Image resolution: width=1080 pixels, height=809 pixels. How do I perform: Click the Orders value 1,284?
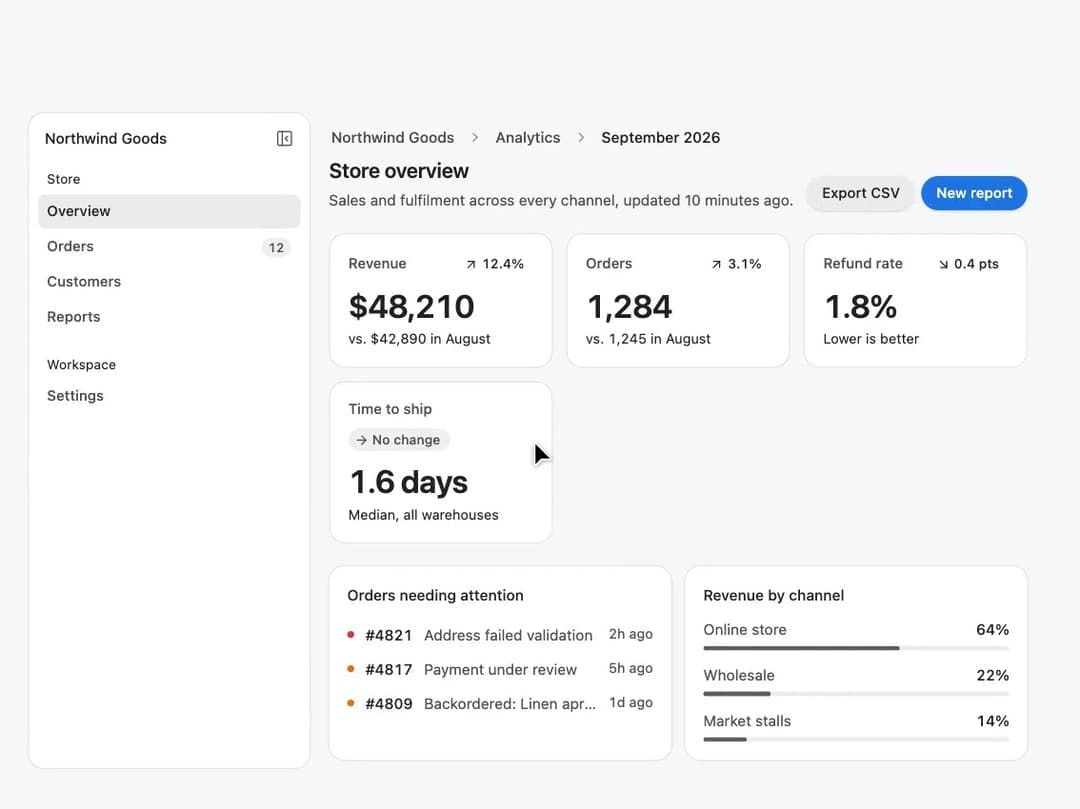click(629, 307)
